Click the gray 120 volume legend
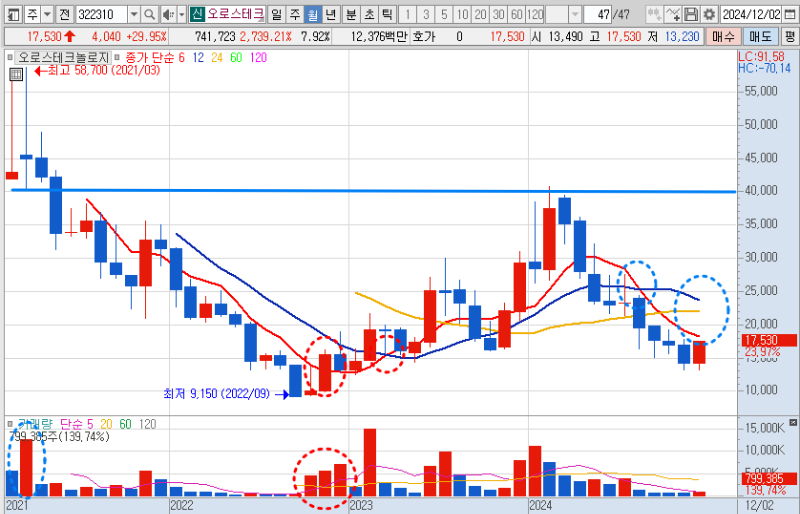Screen dimensions: 800x514 point(147,424)
